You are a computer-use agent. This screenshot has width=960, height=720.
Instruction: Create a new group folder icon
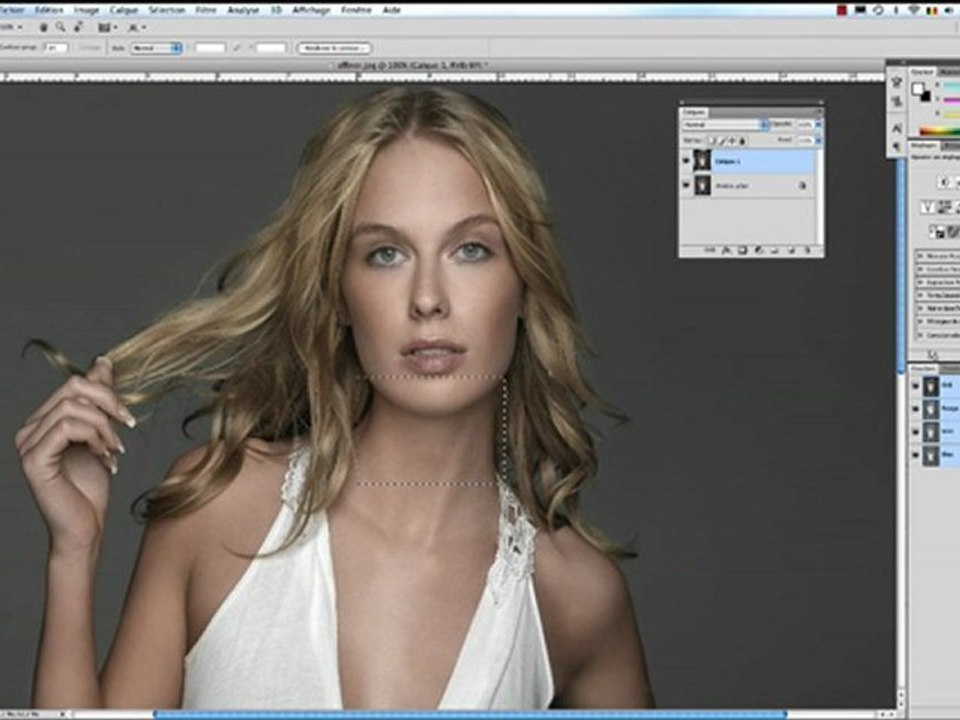click(774, 250)
